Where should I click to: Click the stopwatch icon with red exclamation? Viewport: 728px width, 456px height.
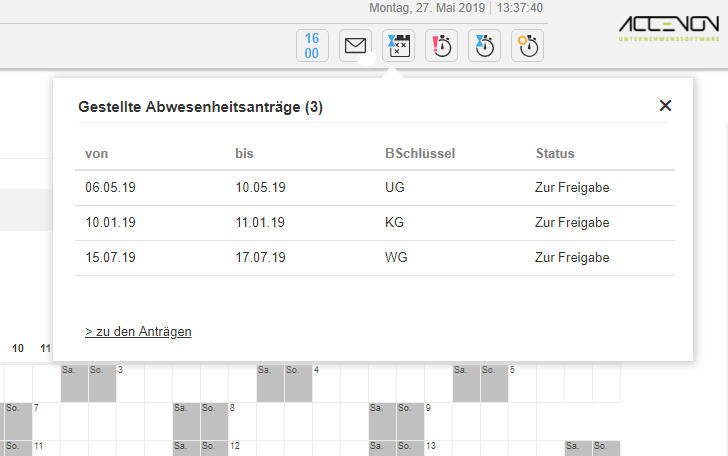(441, 46)
